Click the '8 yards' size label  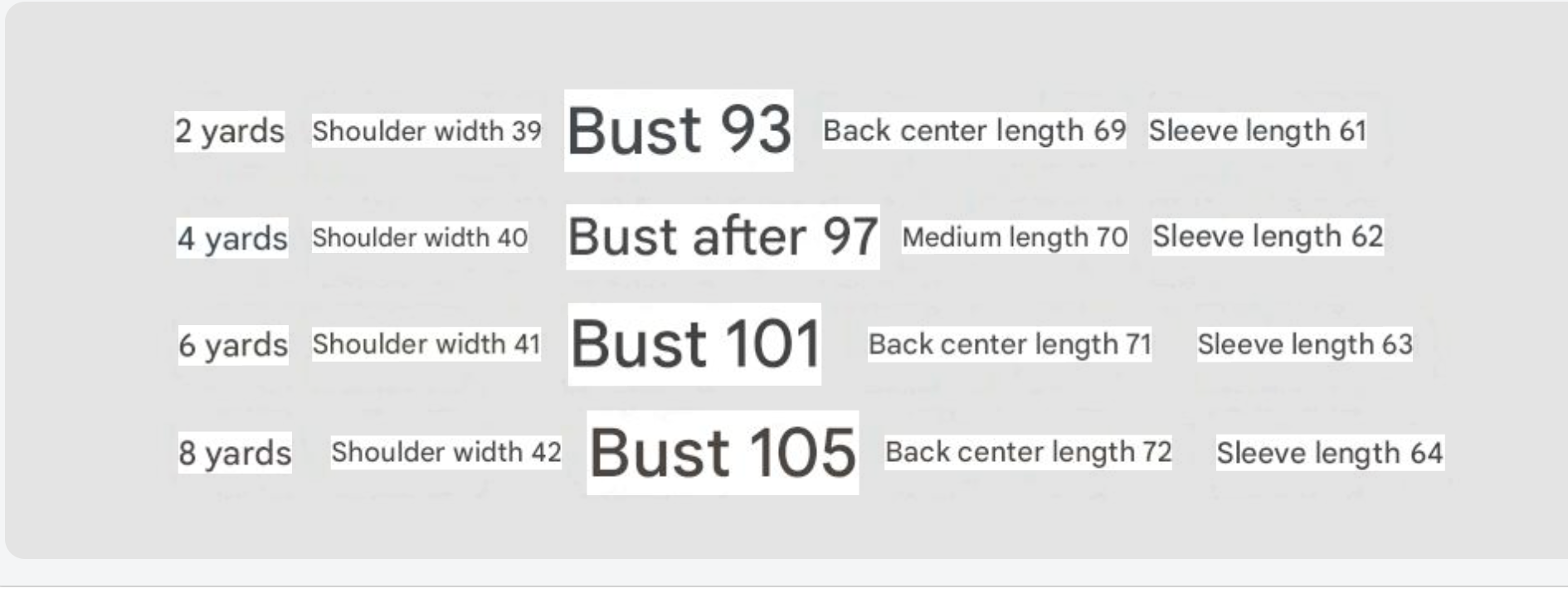coord(235,453)
